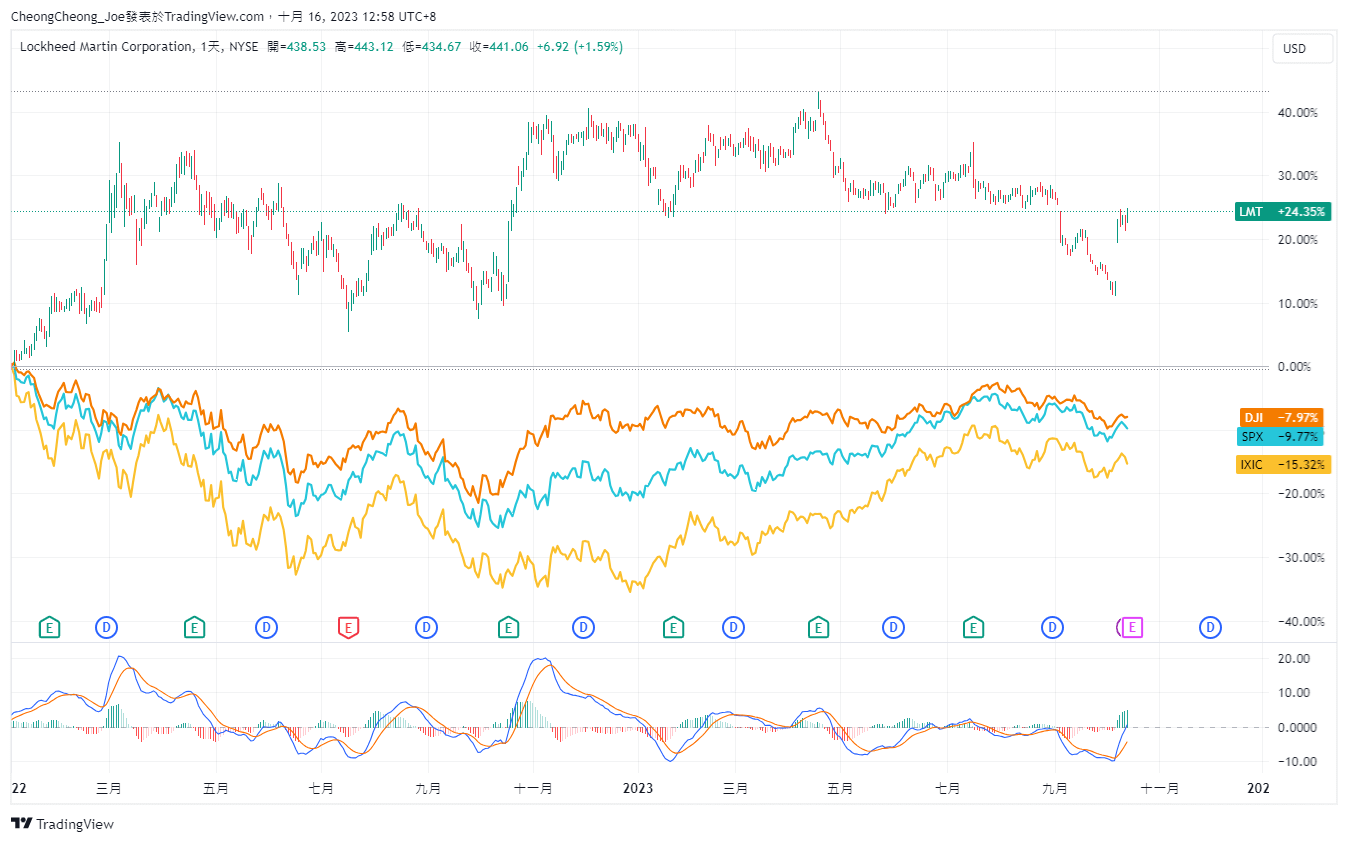Click the TradingView logo at bottom left
Viewport: 1348px width, 843px height.
coord(62,824)
